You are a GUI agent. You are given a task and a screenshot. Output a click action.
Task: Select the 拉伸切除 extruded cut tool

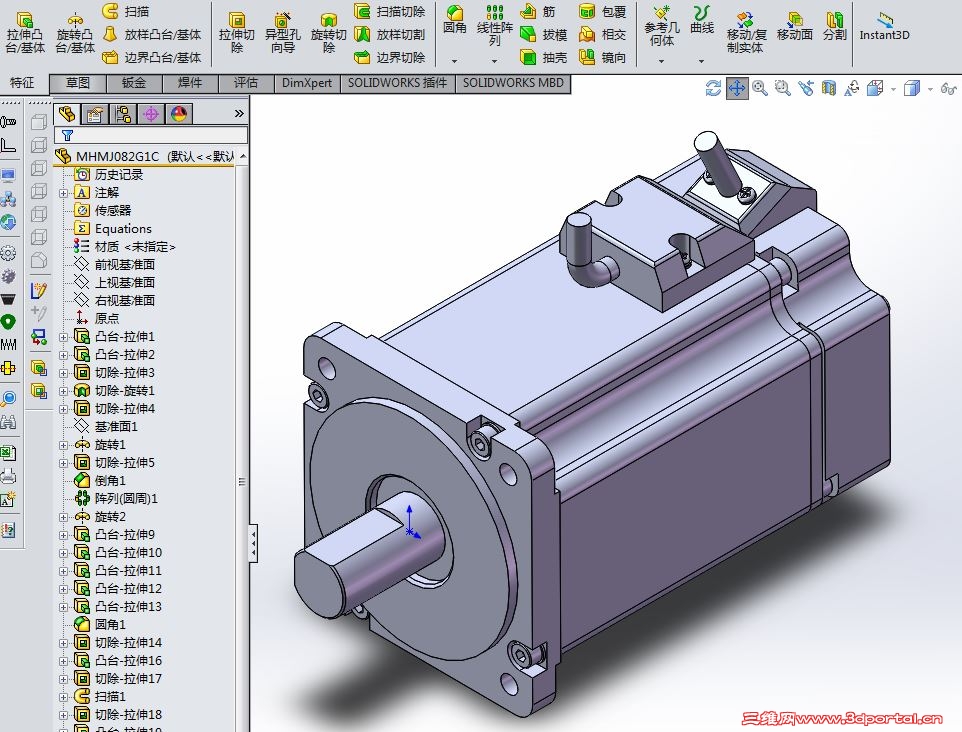pyautogui.click(x=236, y=33)
